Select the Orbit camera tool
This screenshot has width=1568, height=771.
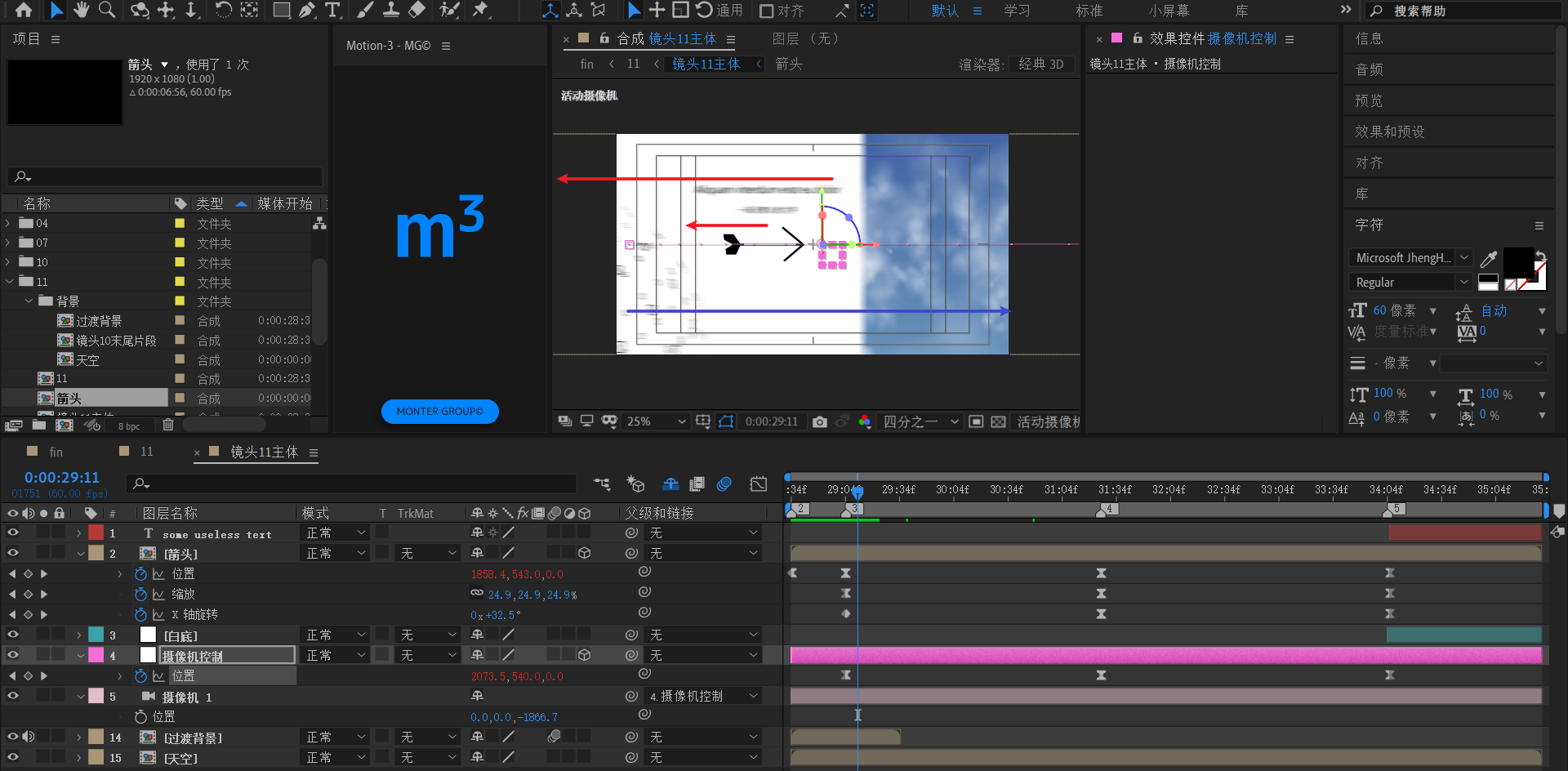pyautogui.click(x=140, y=10)
